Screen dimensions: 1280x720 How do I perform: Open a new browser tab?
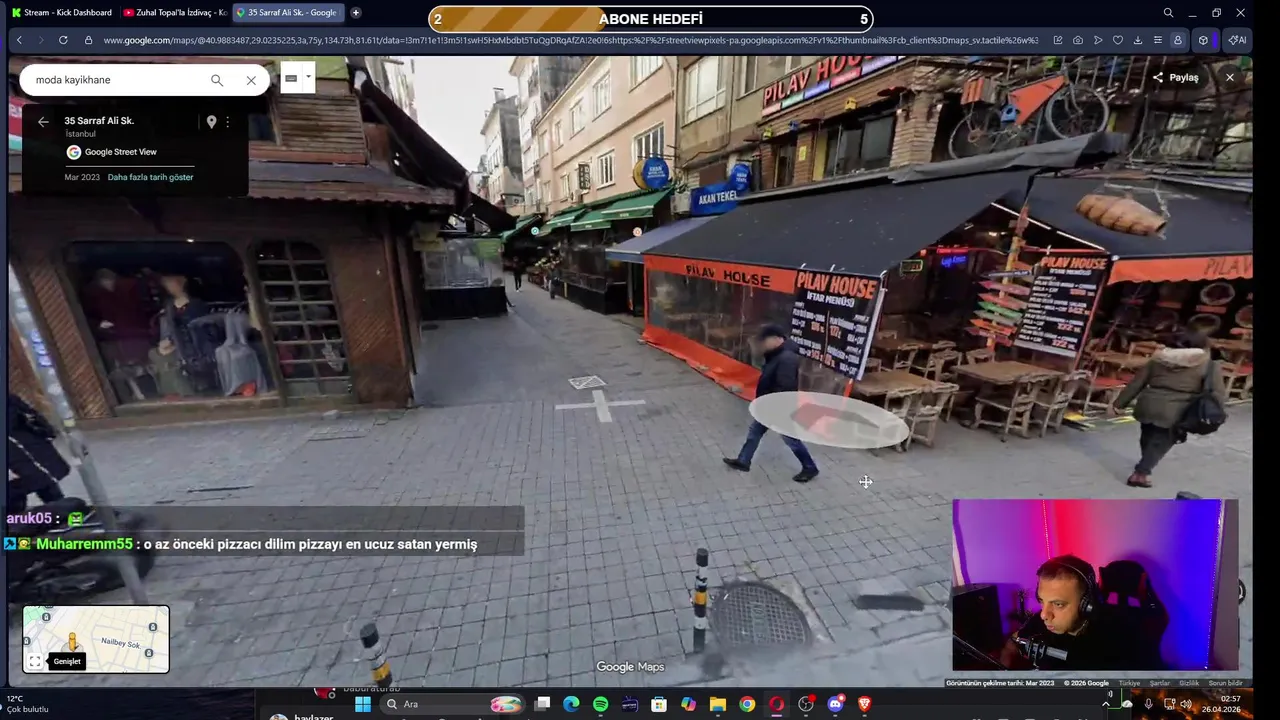(355, 12)
